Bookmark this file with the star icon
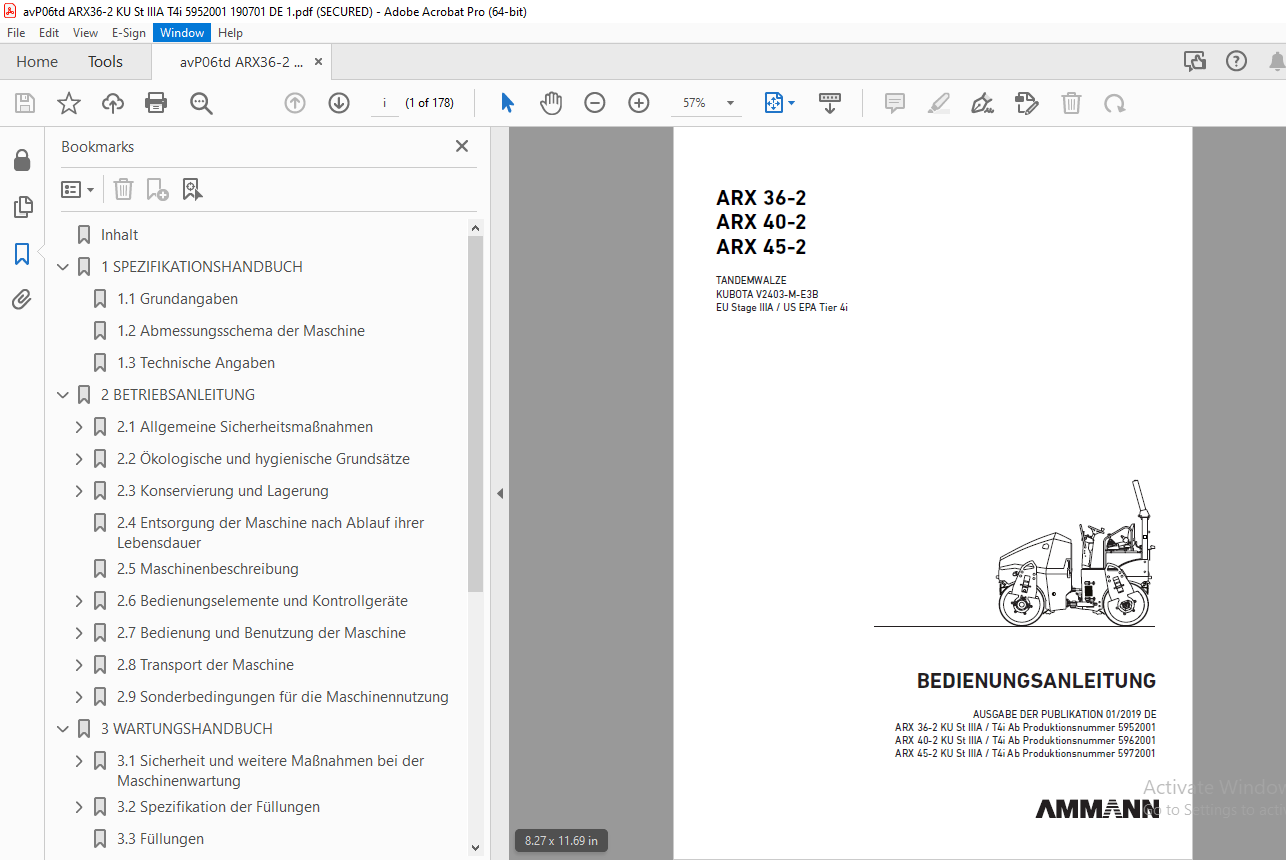This screenshot has width=1286, height=860. click(x=69, y=103)
